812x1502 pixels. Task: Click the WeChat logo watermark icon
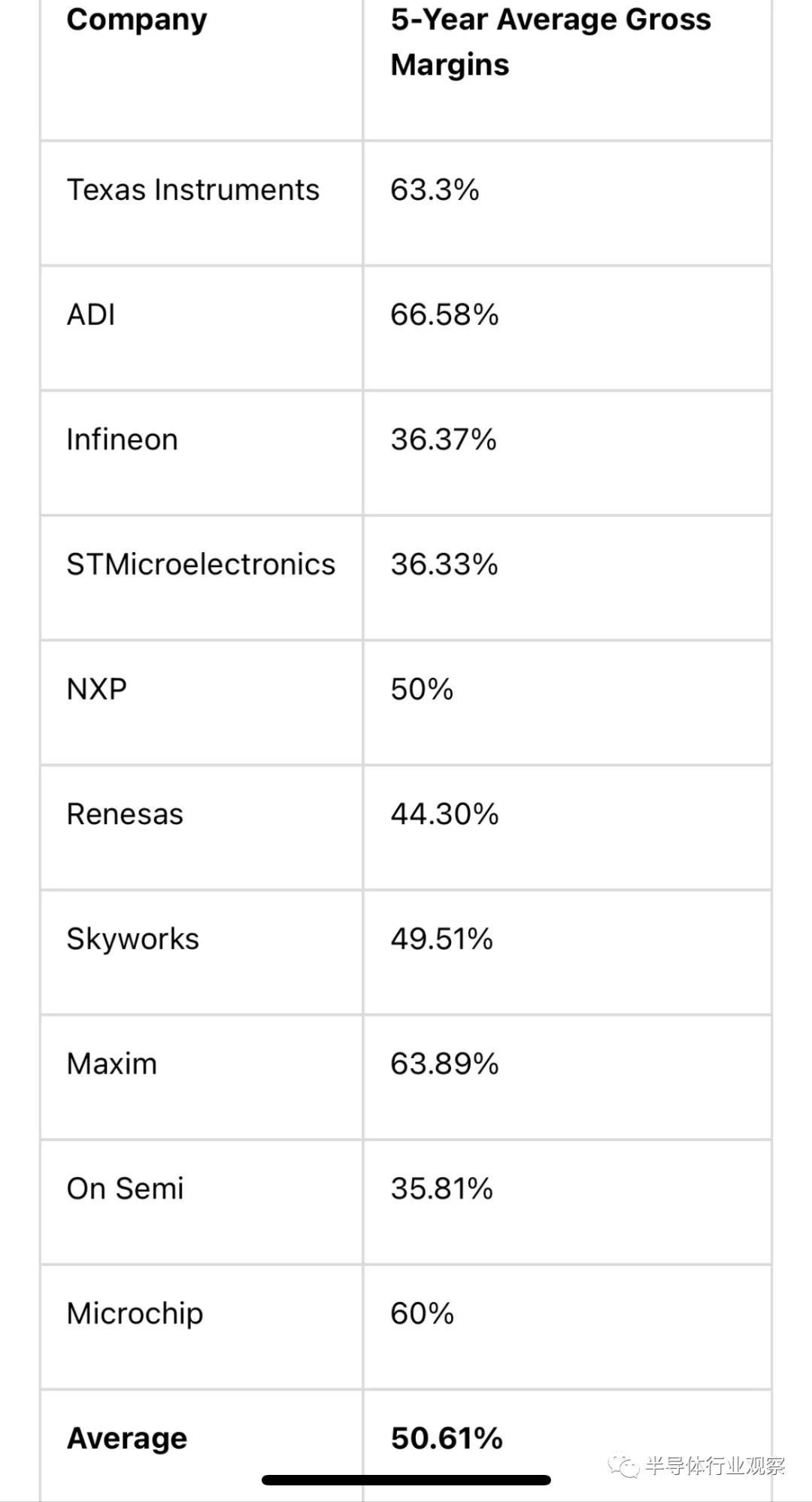coord(623,1465)
